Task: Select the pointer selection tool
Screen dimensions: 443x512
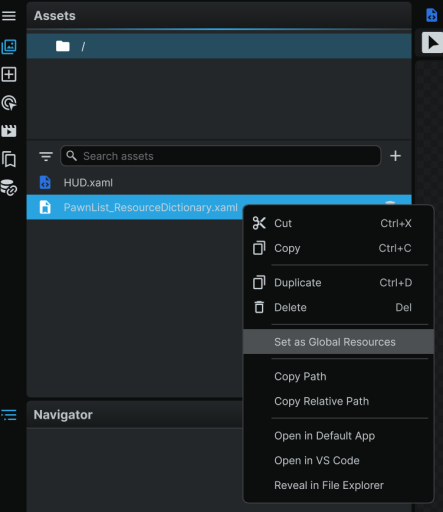Action: pos(432,43)
